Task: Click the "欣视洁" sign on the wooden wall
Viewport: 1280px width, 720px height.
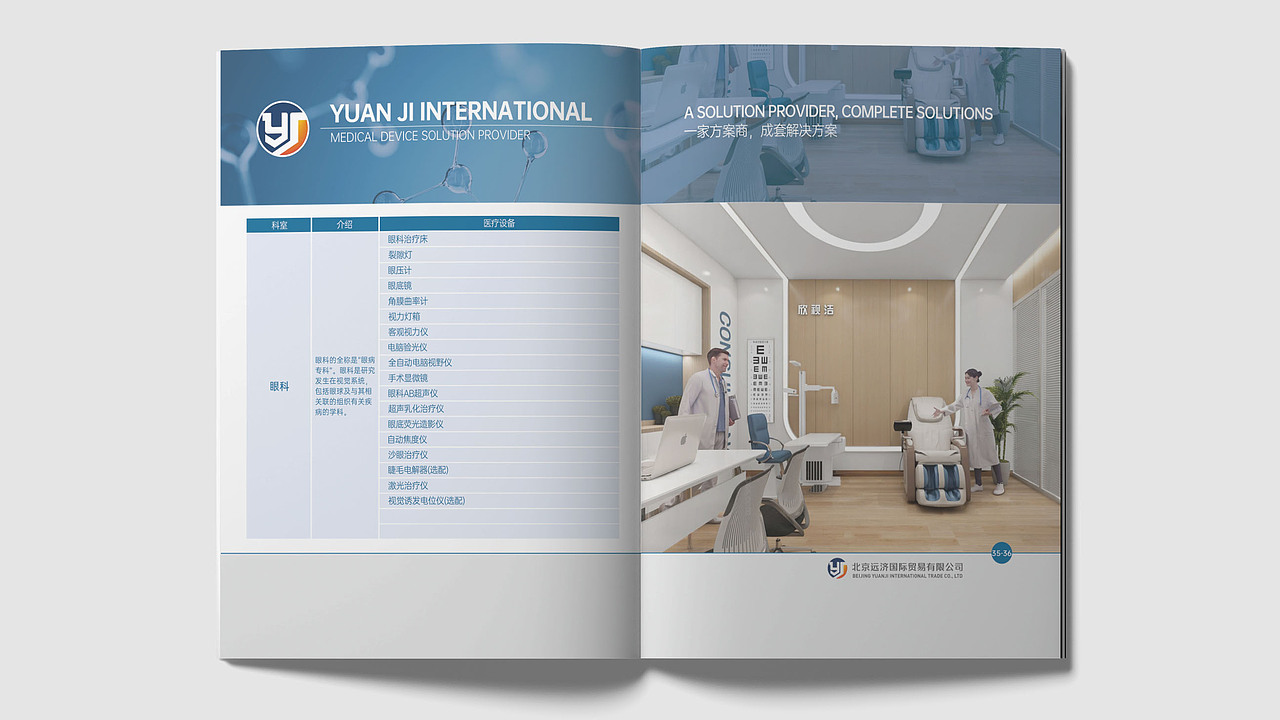Action: click(x=815, y=309)
